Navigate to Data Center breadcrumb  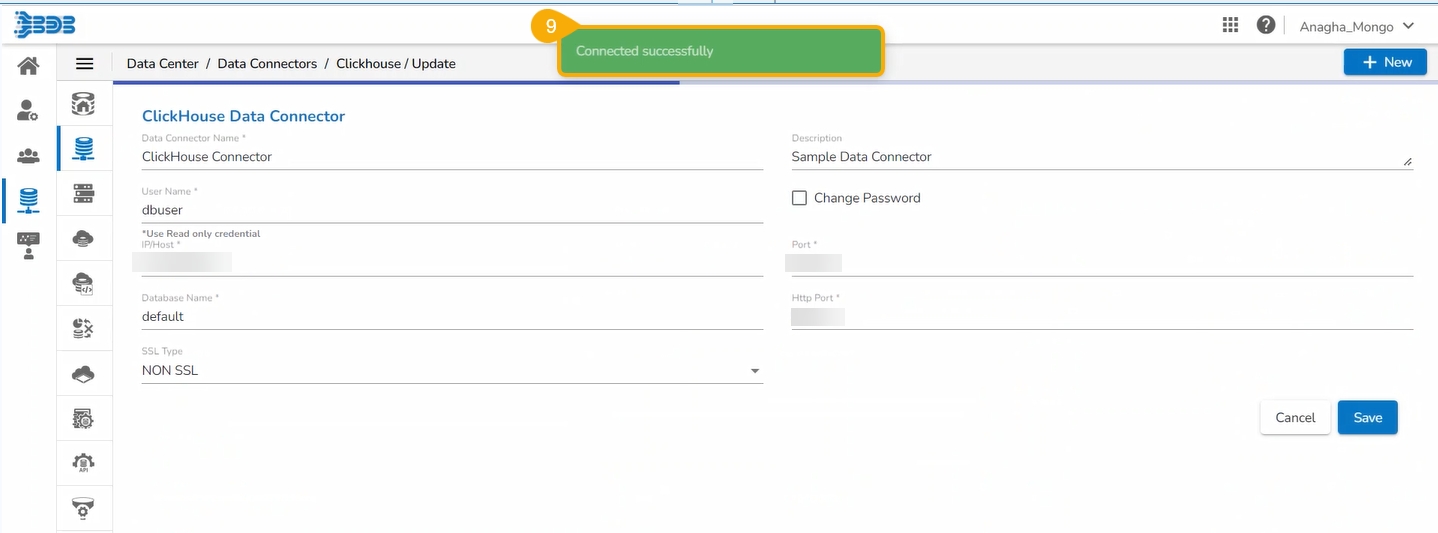(162, 64)
